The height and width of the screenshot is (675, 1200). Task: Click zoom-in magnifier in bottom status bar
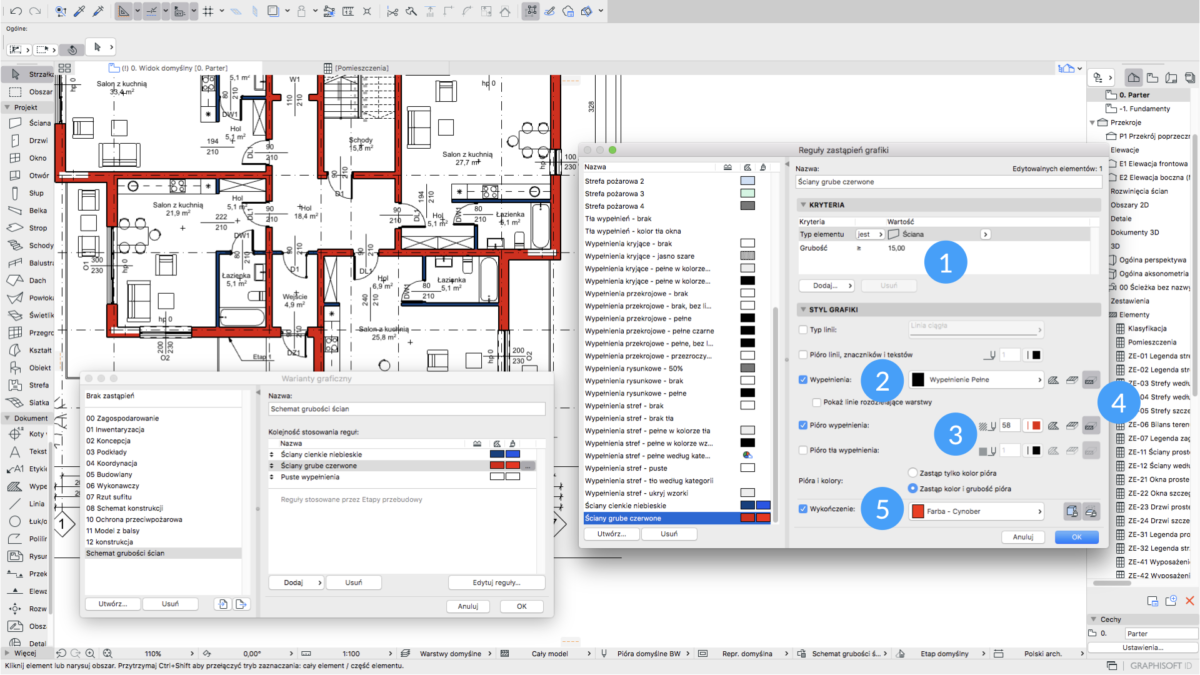[91, 652]
